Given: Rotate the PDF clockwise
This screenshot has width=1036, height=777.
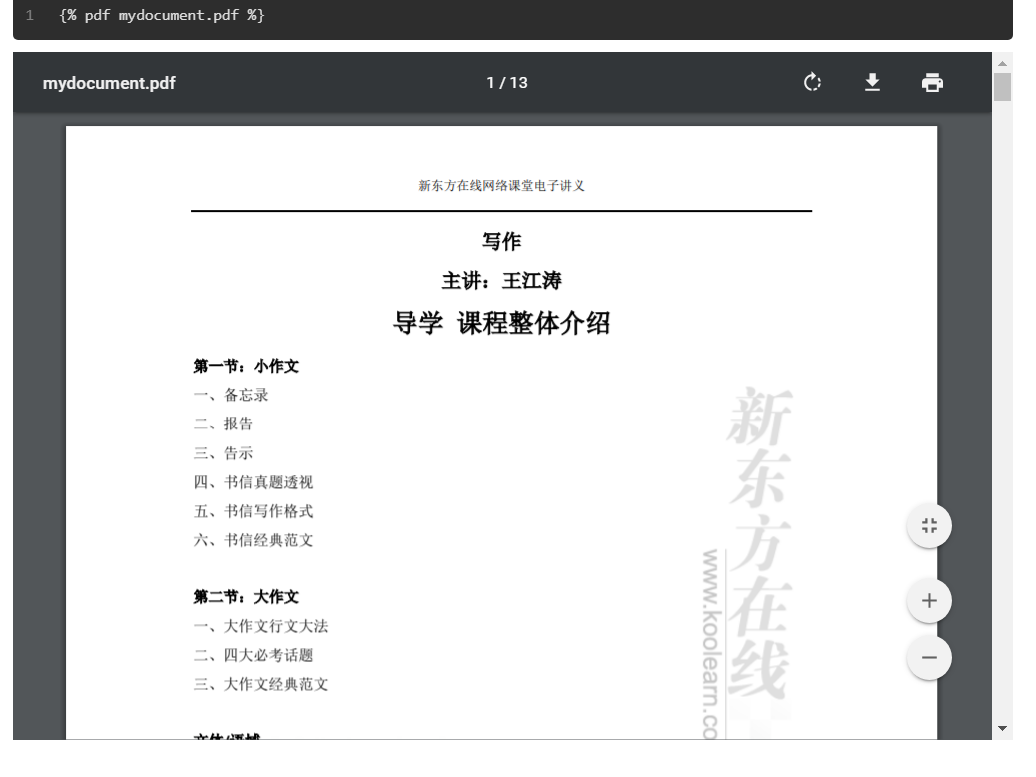Looking at the screenshot, I should coord(812,83).
